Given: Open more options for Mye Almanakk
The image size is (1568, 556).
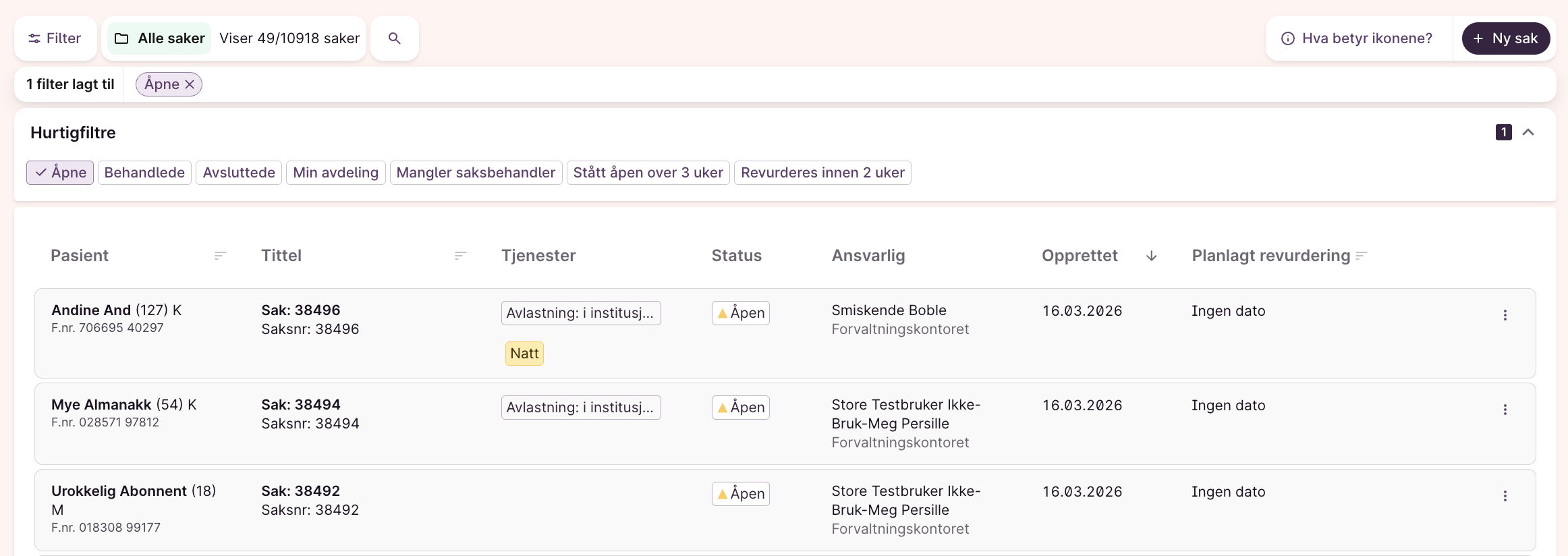Looking at the screenshot, I should point(1505,410).
